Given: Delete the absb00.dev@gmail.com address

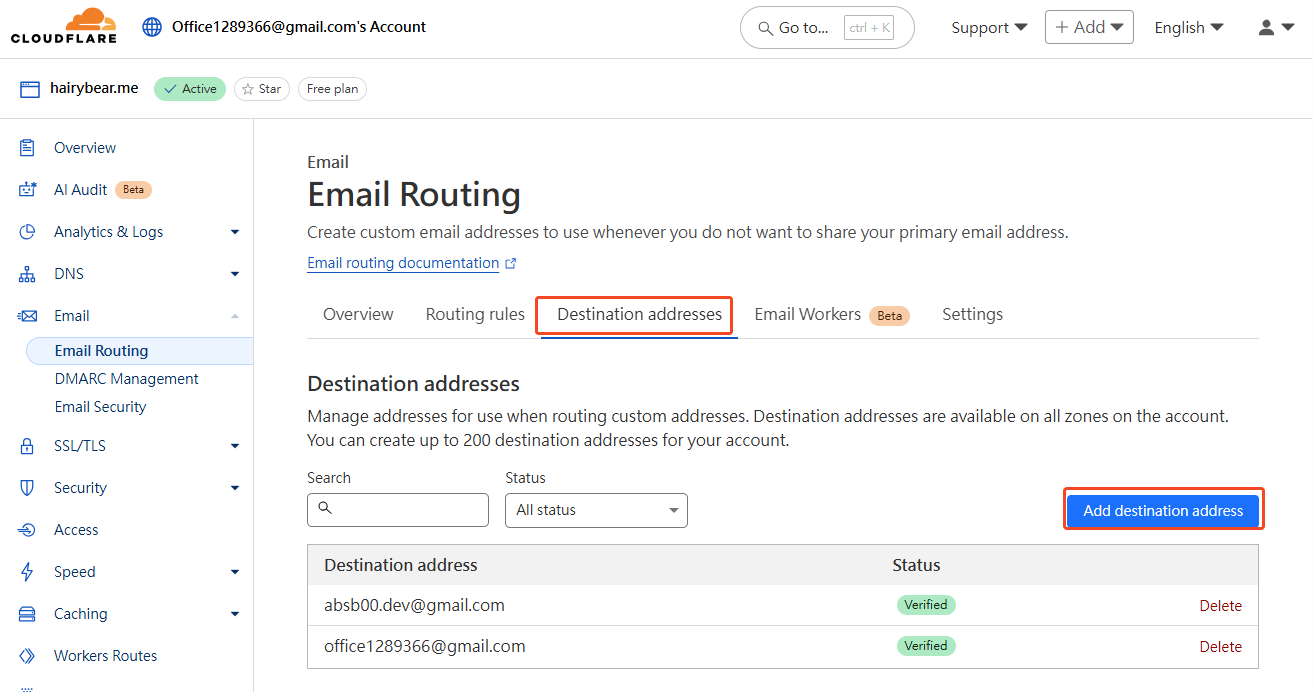Looking at the screenshot, I should [x=1221, y=605].
